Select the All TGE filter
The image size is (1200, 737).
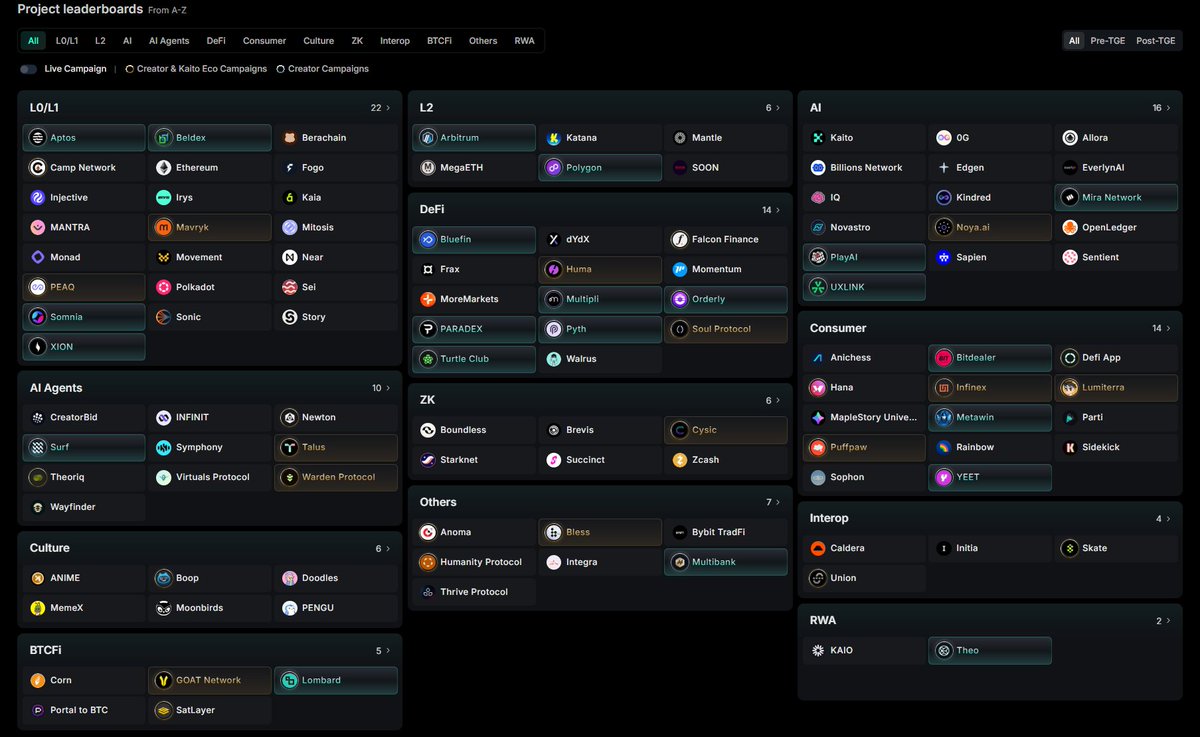[x=1074, y=41]
